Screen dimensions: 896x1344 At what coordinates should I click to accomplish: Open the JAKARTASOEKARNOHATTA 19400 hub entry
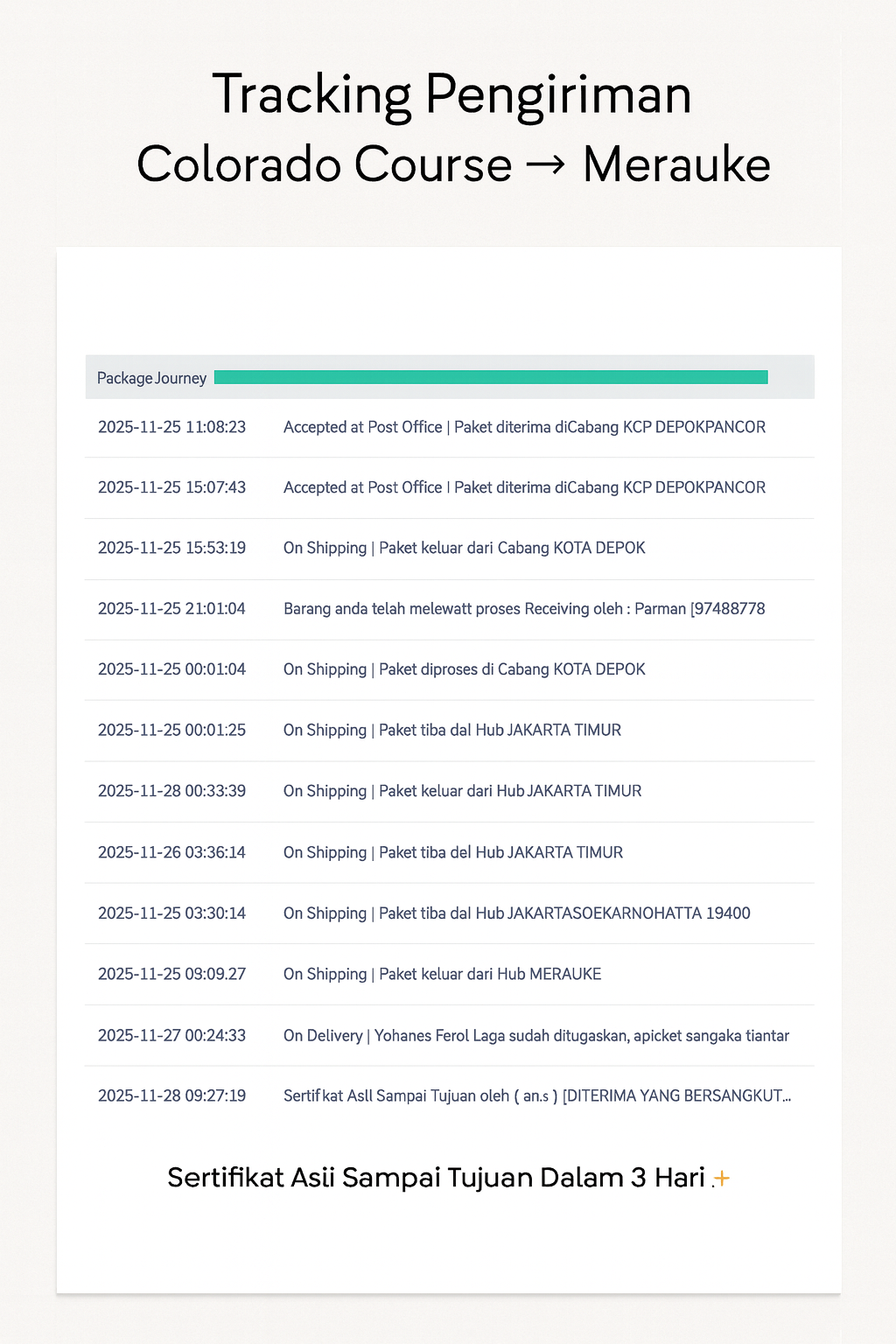(564, 913)
